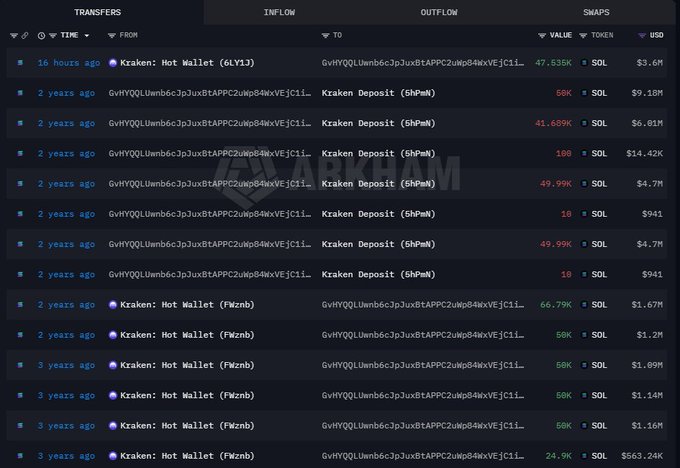Open Kraken: Hot Wallet (6LY1J) entity
680x468 pixels.
187,63
